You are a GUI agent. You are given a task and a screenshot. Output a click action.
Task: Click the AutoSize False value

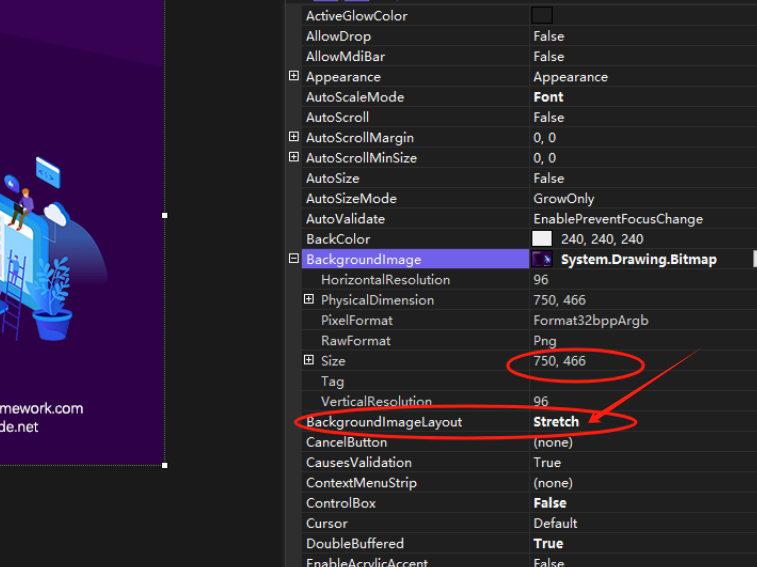coord(548,178)
